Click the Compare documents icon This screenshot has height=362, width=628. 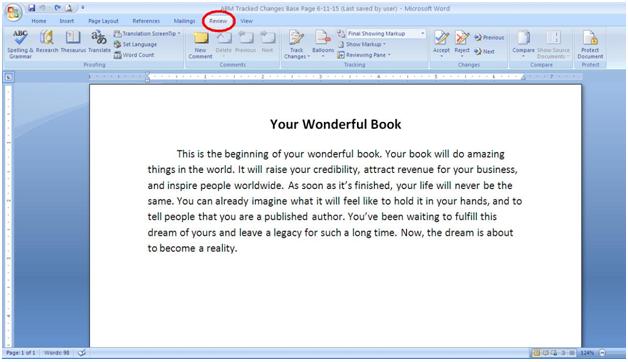coord(523,38)
